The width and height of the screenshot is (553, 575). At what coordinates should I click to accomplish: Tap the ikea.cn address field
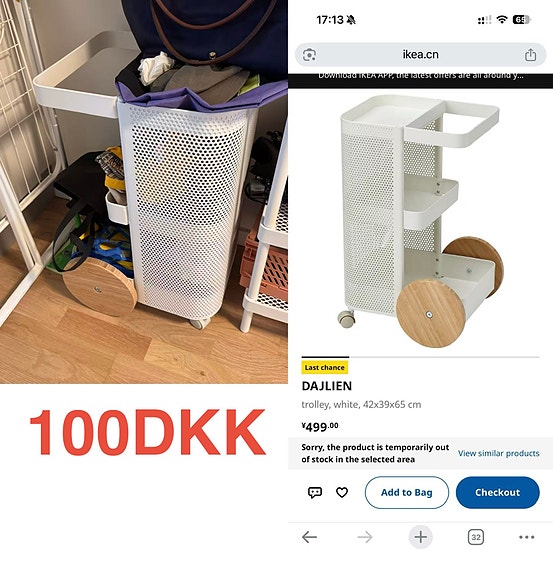(421, 55)
